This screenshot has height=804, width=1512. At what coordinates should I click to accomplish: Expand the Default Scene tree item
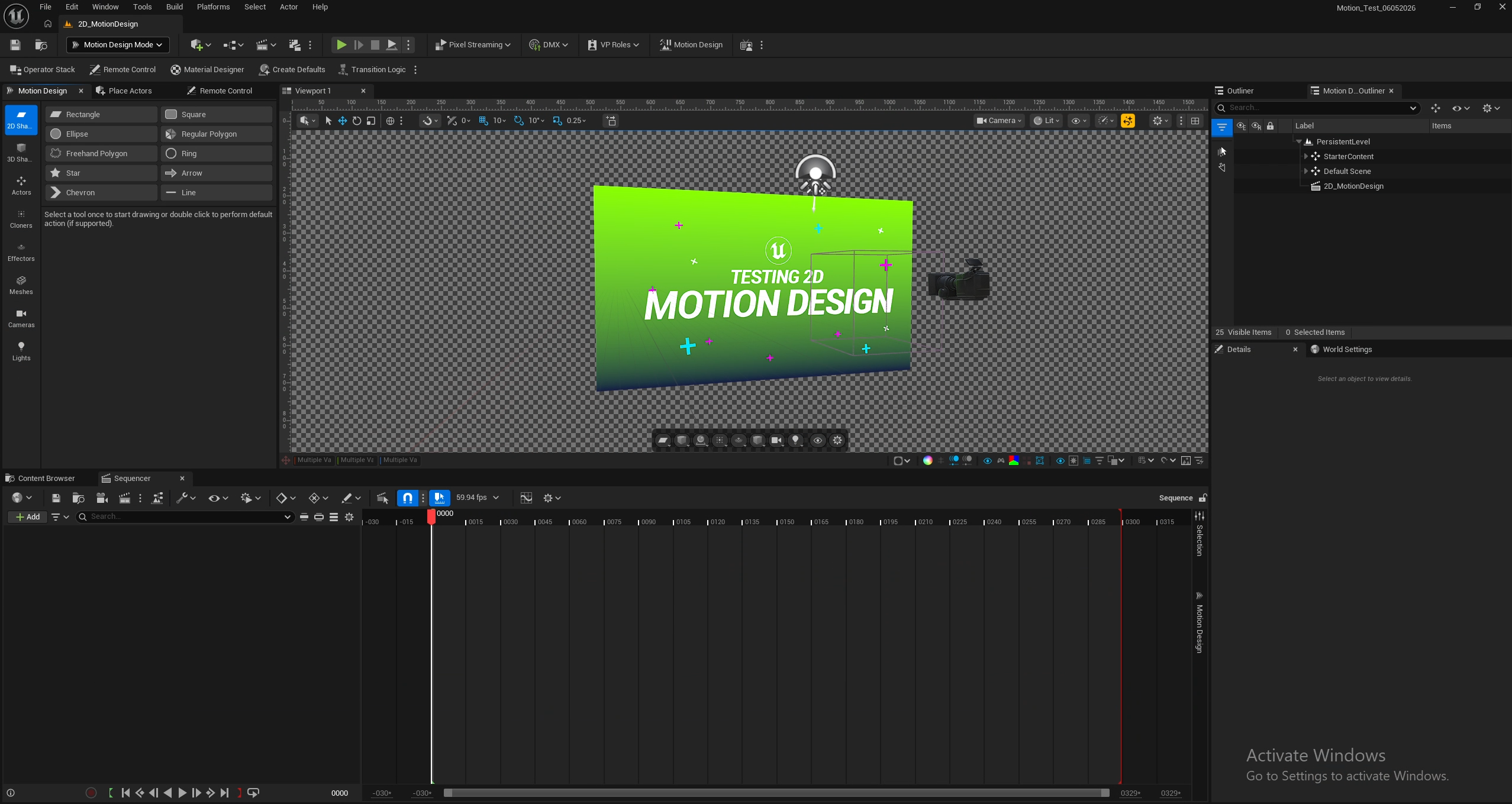tap(1306, 171)
